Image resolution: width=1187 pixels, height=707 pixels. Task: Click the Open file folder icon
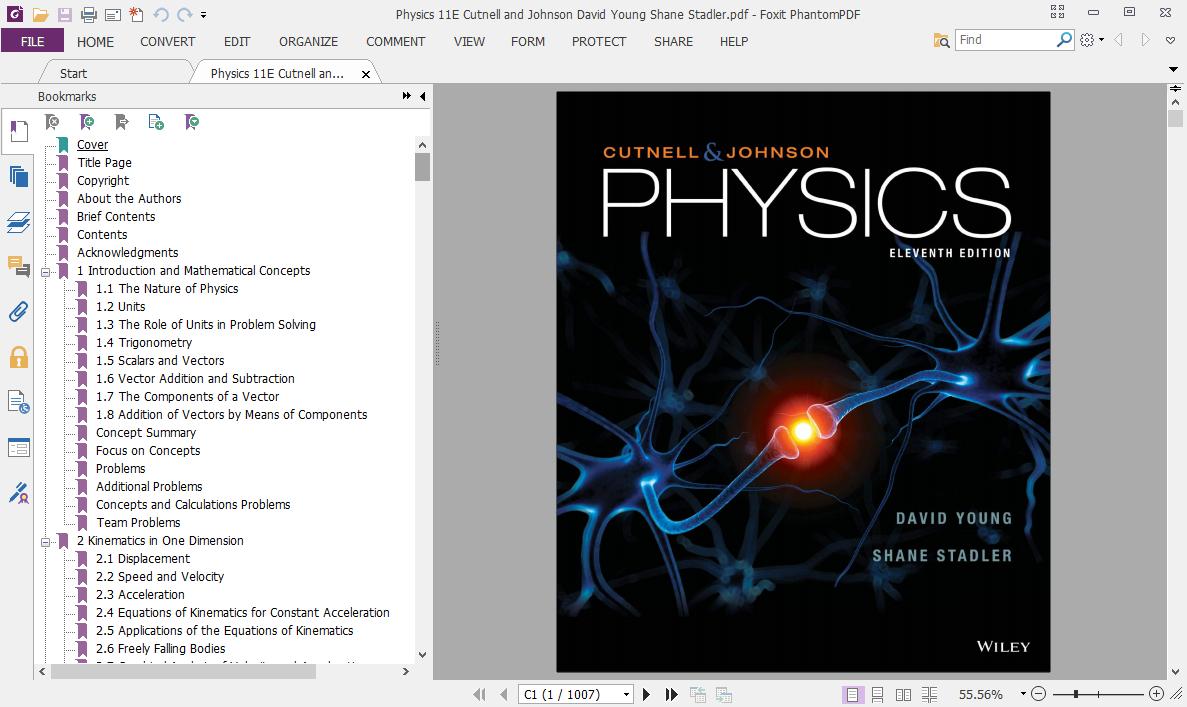click(40, 14)
